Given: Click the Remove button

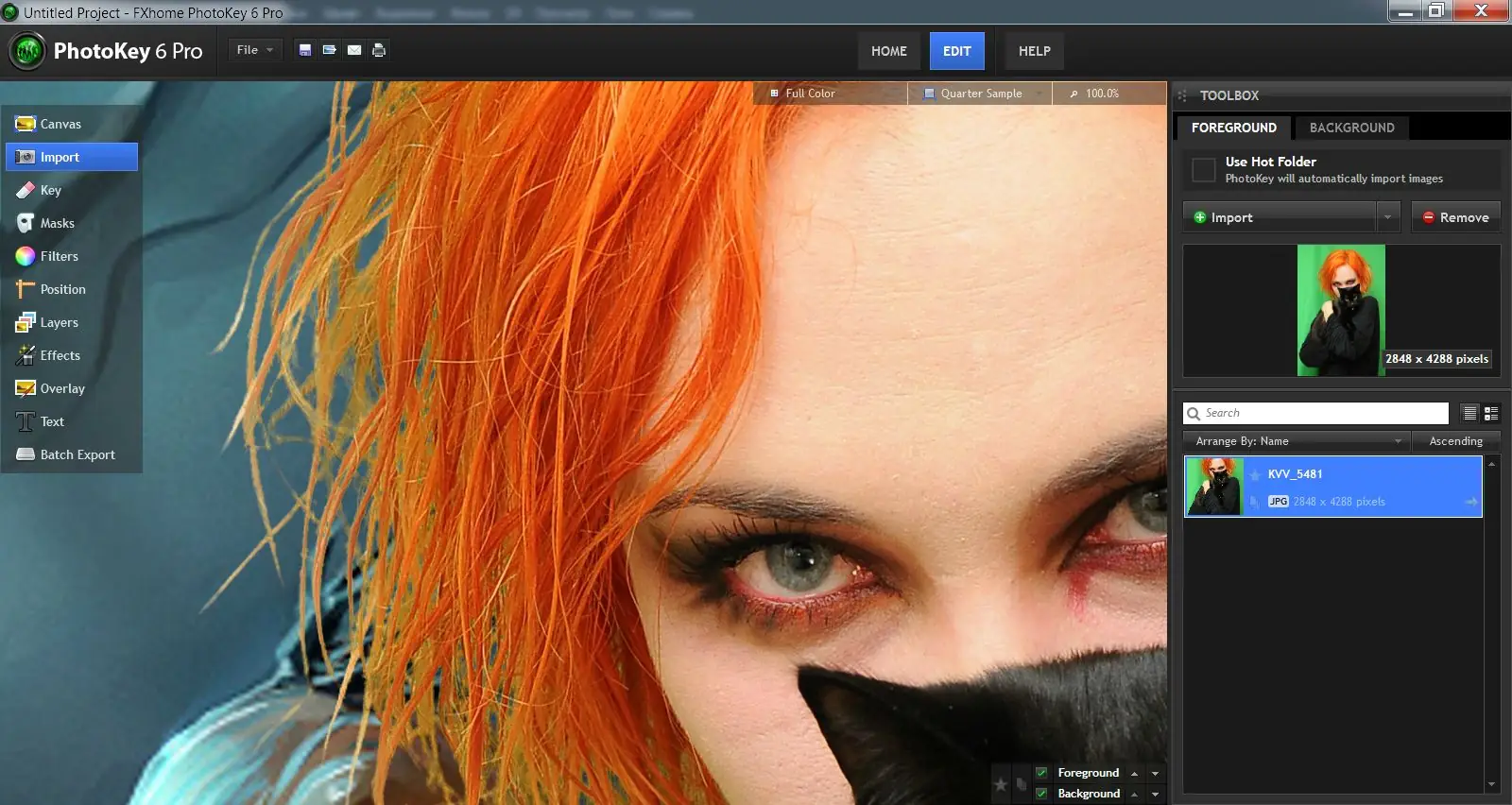Looking at the screenshot, I should point(1456,217).
